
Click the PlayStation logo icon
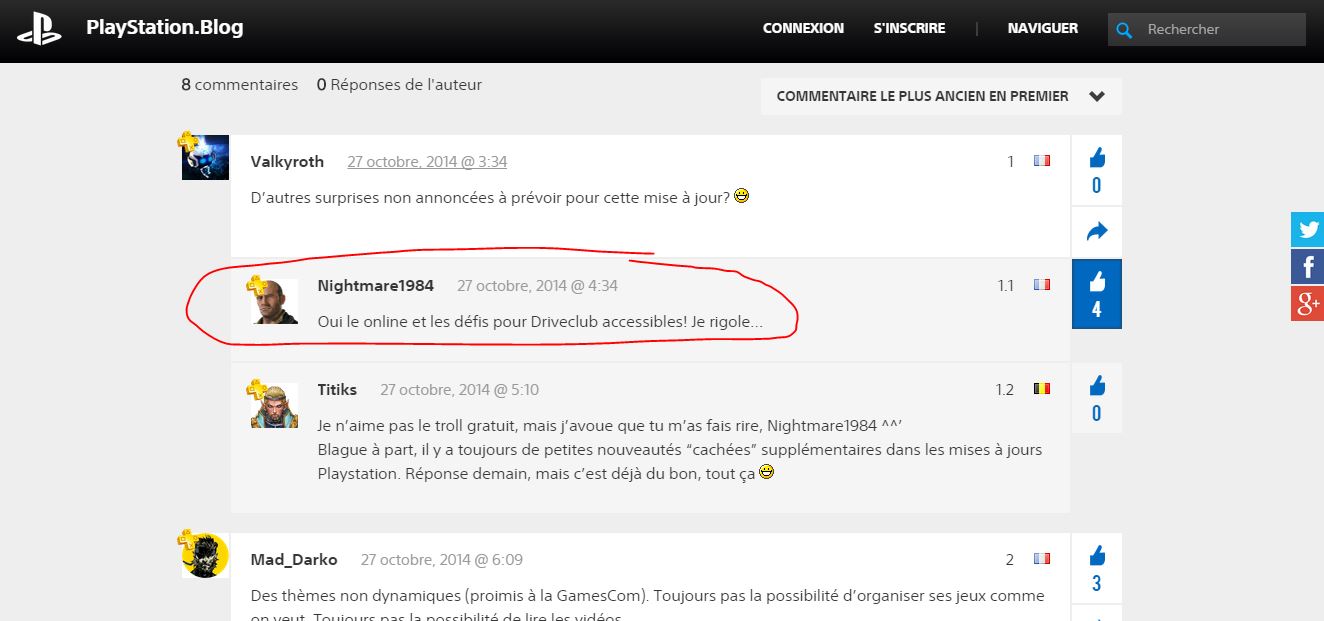tap(40, 29)
